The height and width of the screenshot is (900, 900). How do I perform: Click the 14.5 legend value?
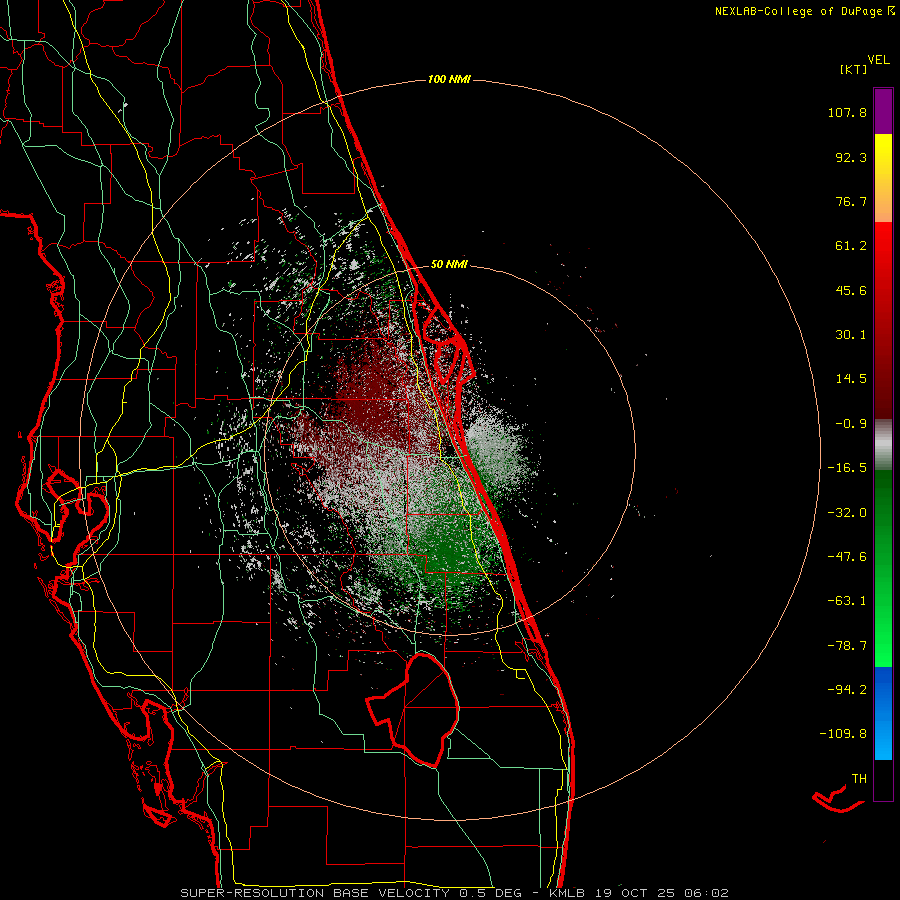click(851, 379)
